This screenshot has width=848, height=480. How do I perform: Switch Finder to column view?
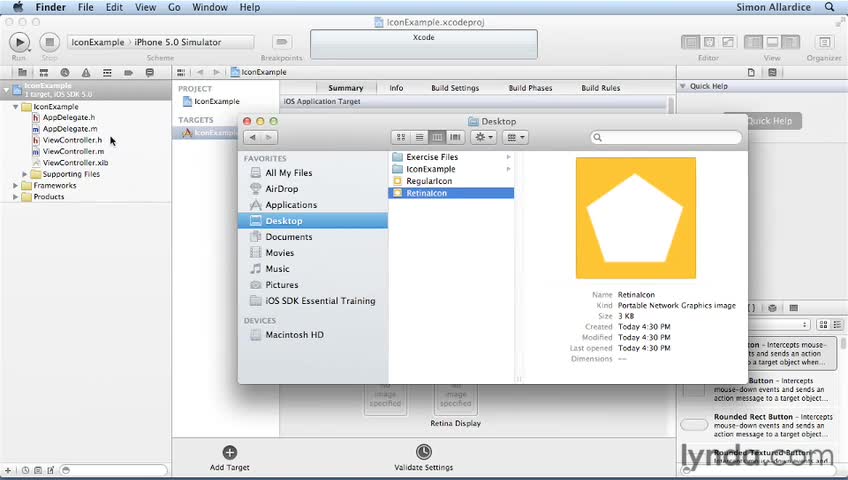click(x=437, y=137)
